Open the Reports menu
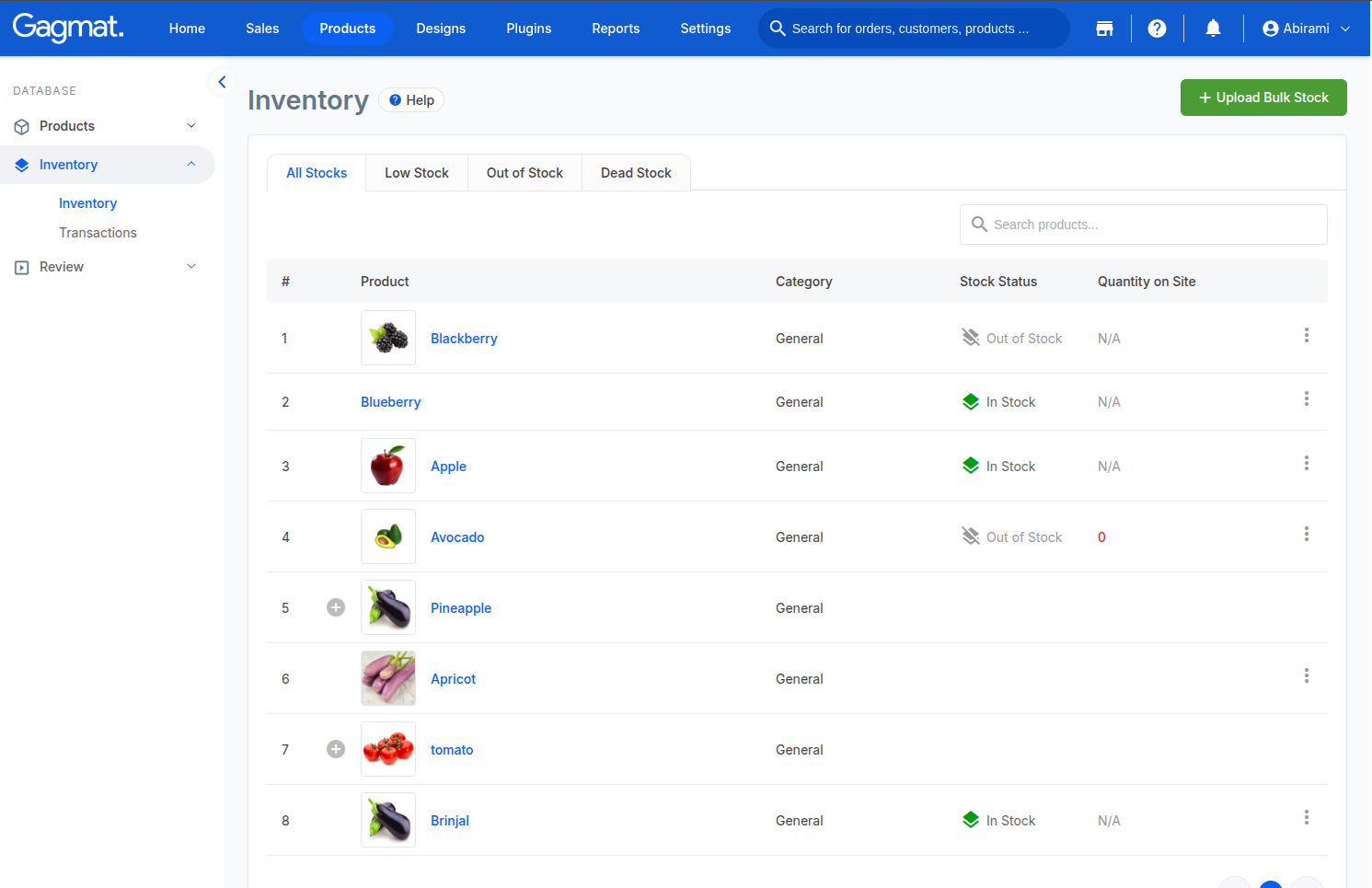The width and height of the screenshot is (1372, 888). click(x=616, y=29)
